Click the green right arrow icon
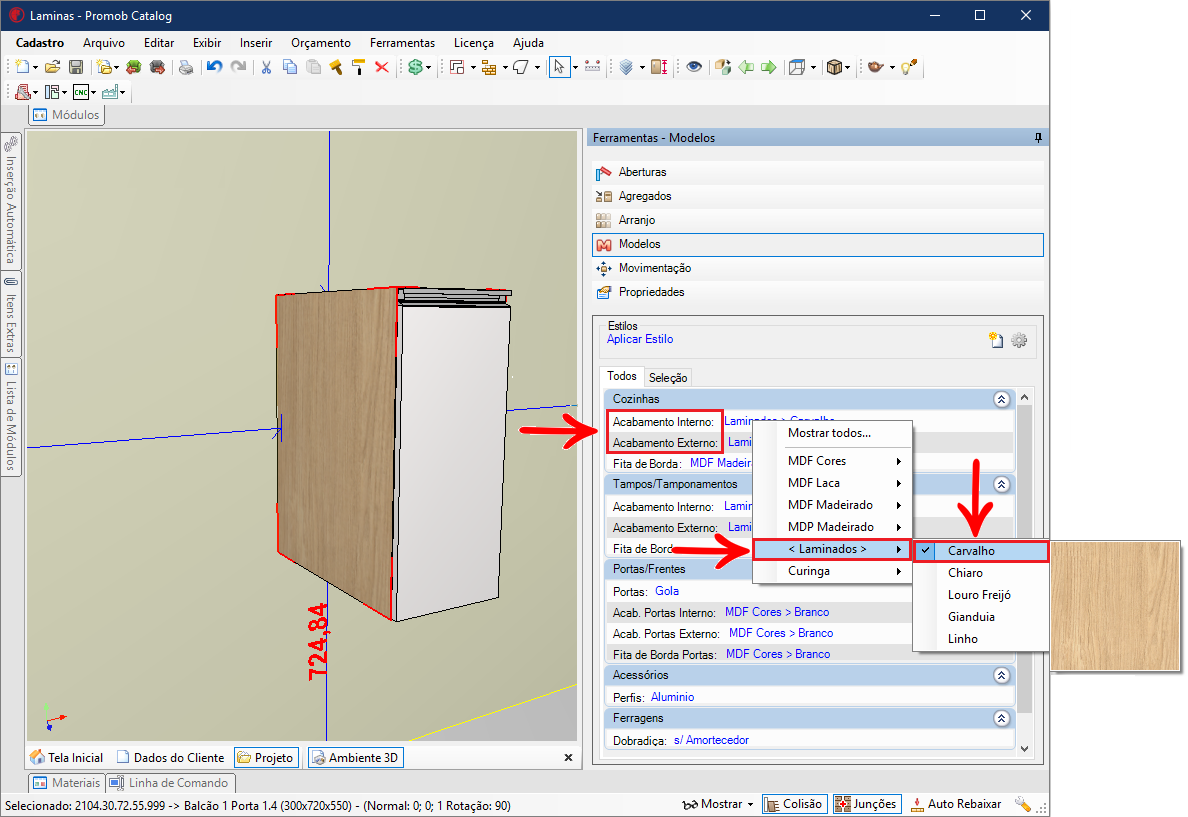The image size is (1188, 817). pos(769,67)
